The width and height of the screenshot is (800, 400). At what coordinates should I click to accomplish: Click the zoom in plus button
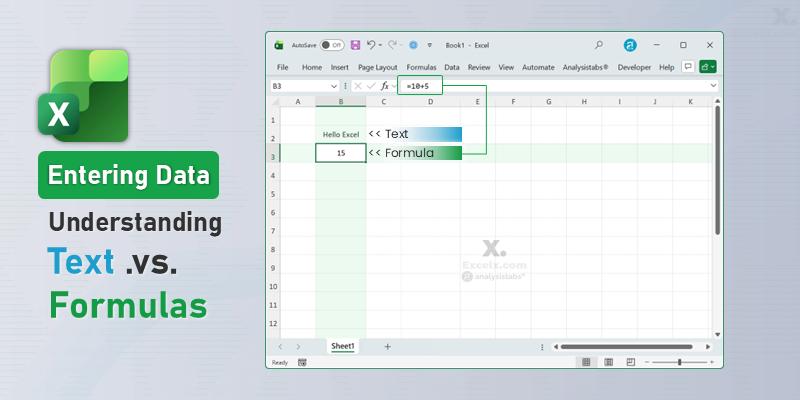[x=712, y=362]
